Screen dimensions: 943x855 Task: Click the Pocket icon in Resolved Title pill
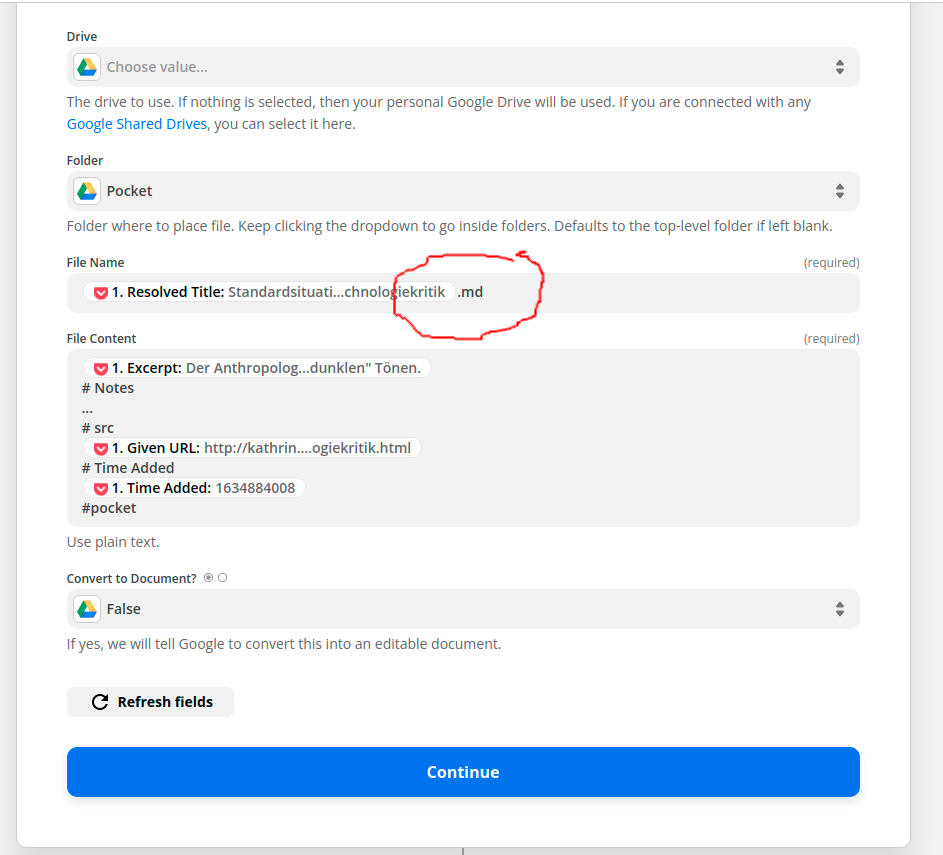(101, 293)
